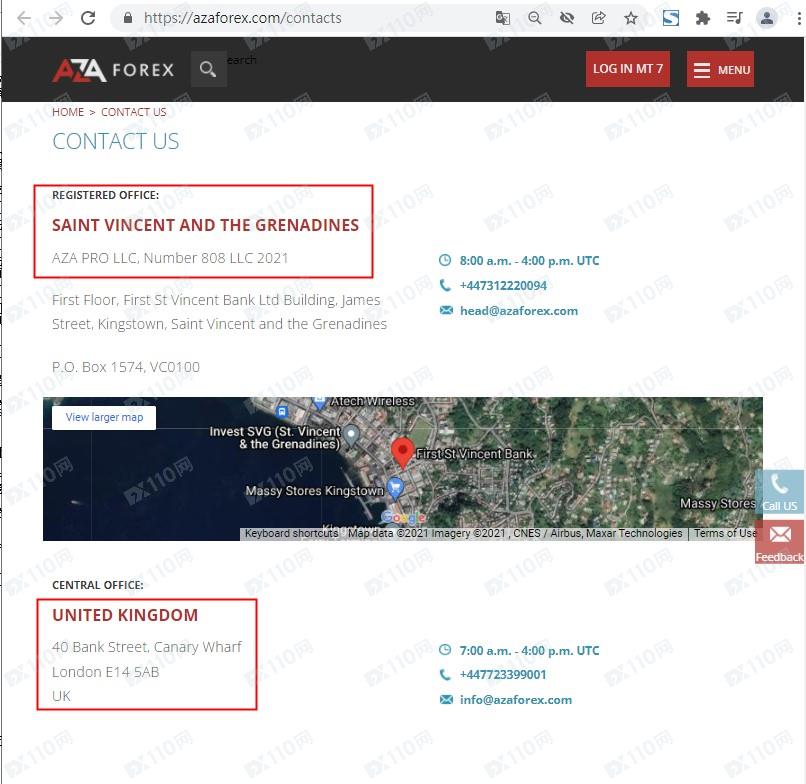The width and height of the screenshot is (806, 784).
Task: Click View larger map button
Action: pyautogui.click(x=104, y=417)
